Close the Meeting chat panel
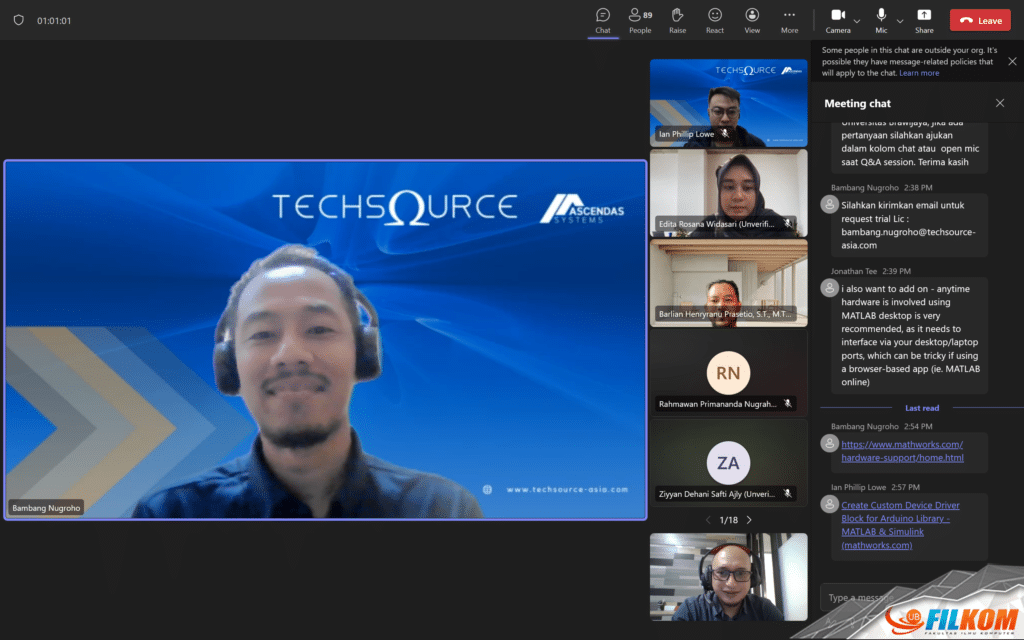The image size is (1024, 640). tap(999, 103)
